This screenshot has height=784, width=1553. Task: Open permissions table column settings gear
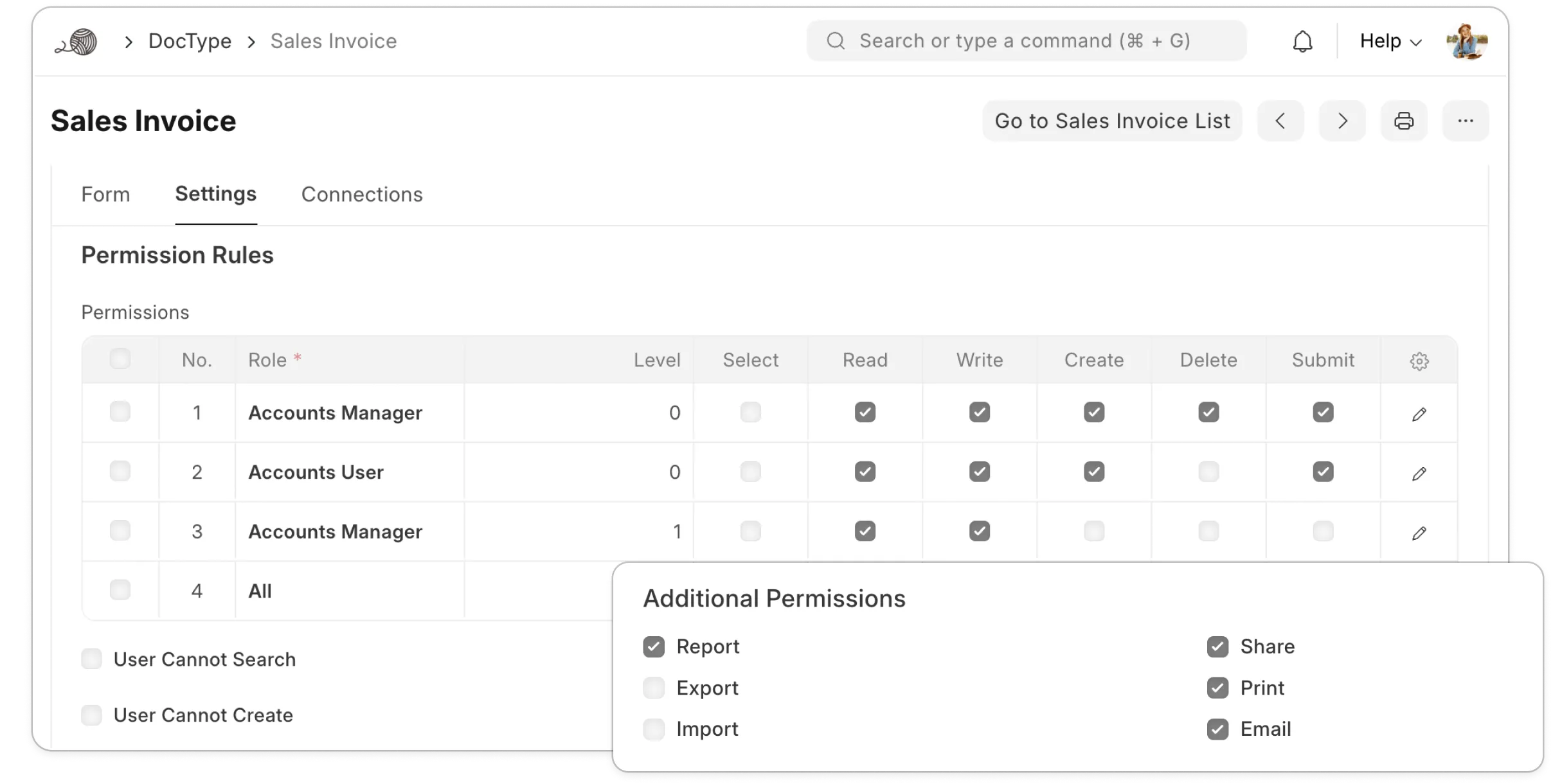click(1419, 361)
